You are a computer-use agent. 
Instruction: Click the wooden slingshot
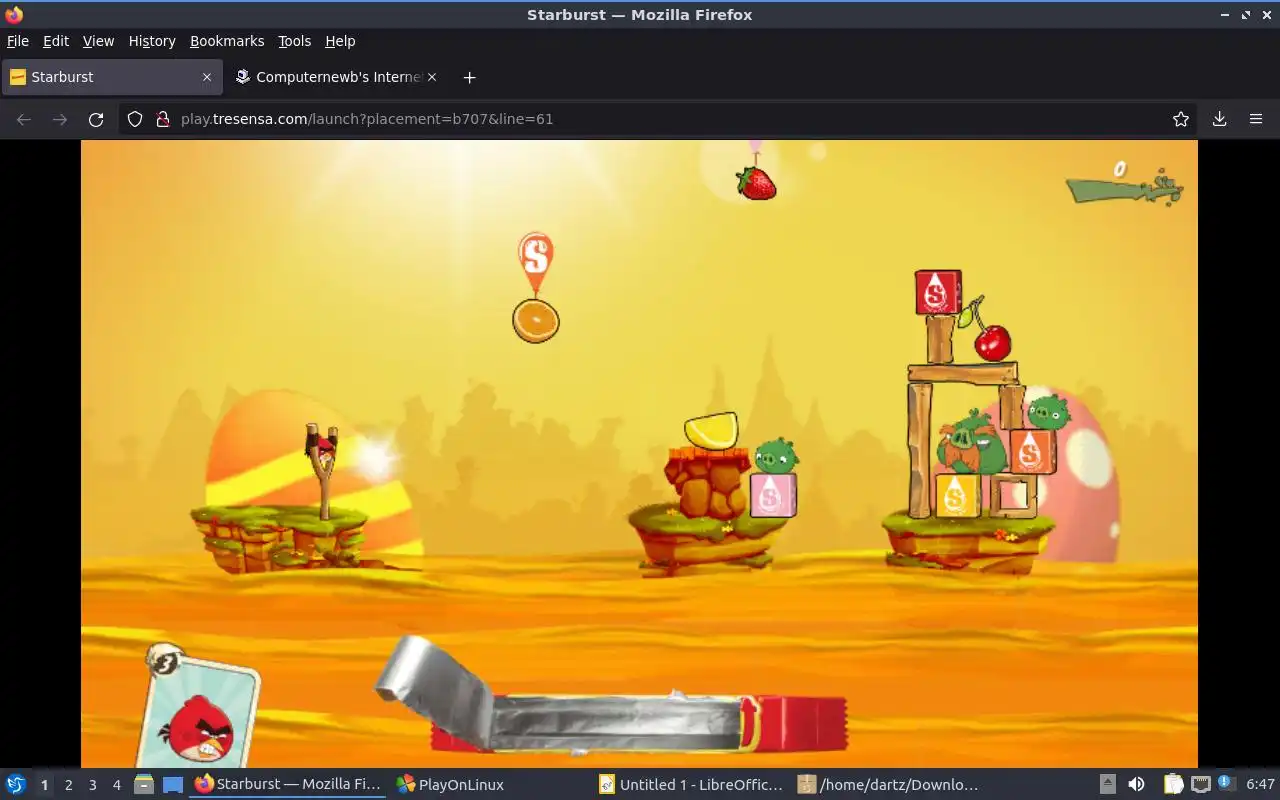click(323, 472)
